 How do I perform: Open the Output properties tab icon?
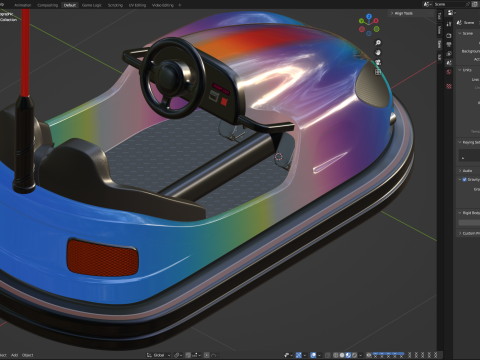coord(449,44)
